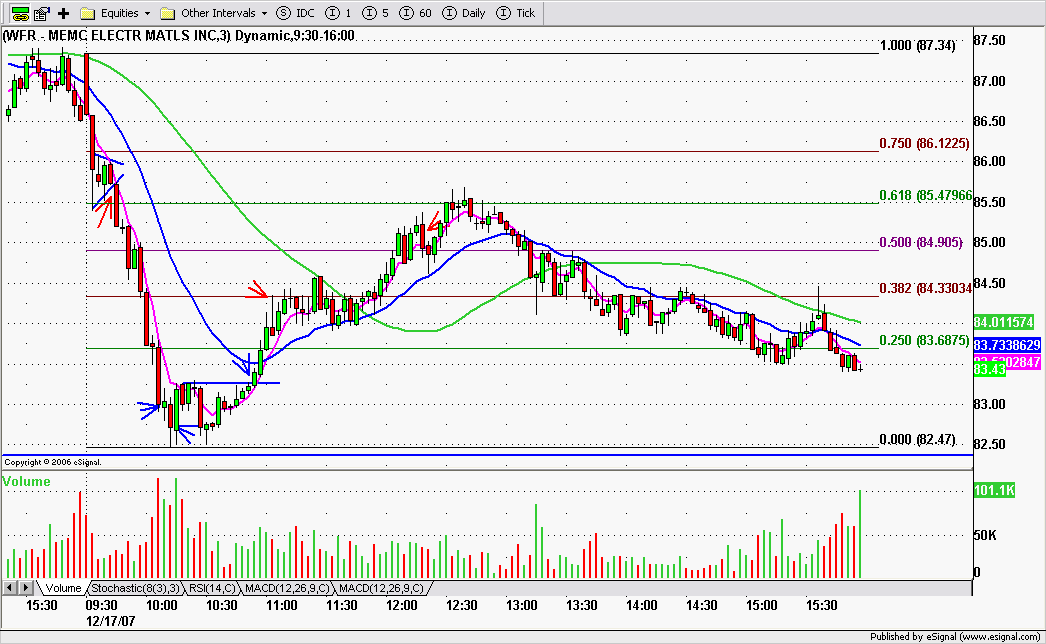Click the 0.618 (85.47966) Fibonacci label
The width and height of the screenshot is (1046, 644).
click(x=925, y=196)
